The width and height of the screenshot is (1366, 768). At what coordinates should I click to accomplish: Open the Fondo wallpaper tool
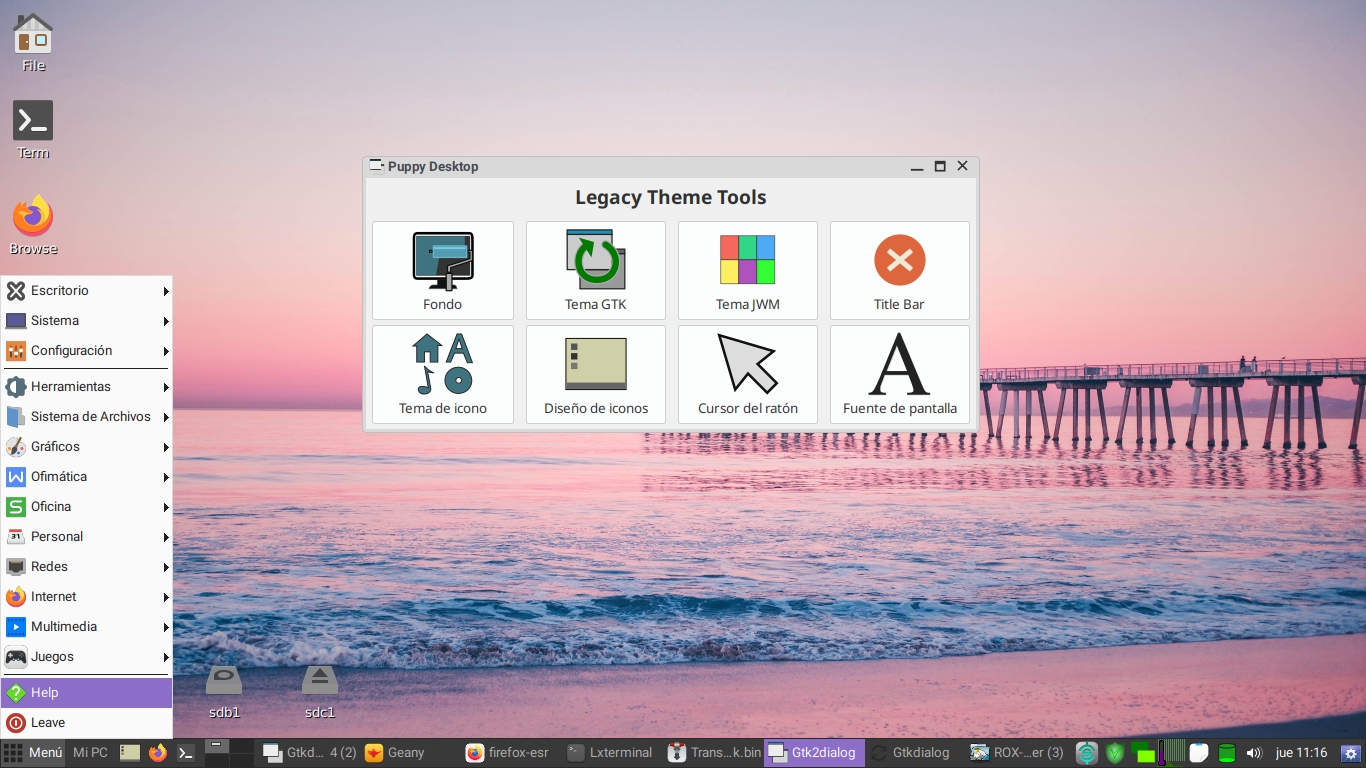[443, 270]
